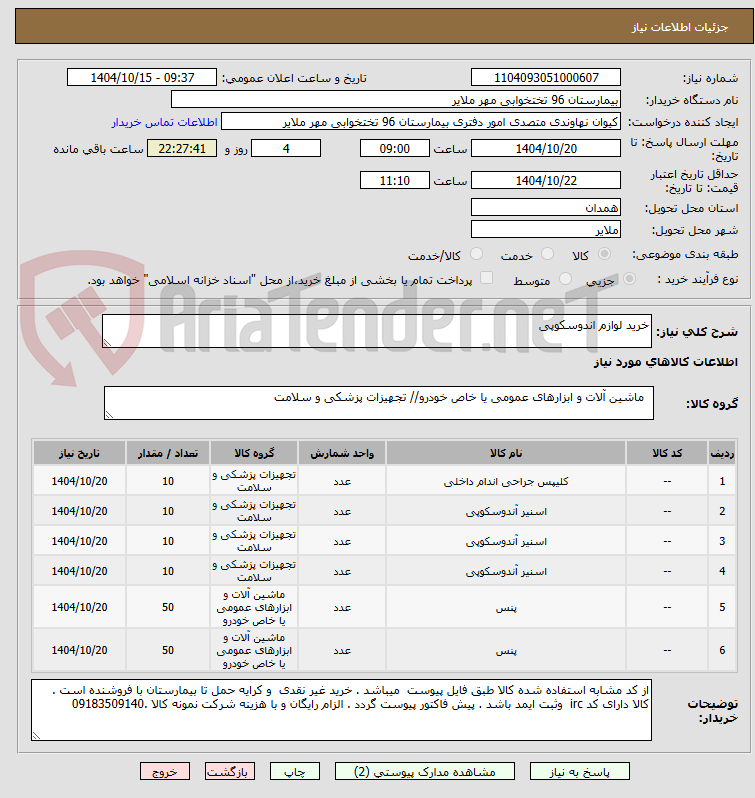Click the توضیحات خریدار notes box
The height and width of the screenshot is (798, 755).
[x=341, y=710]
